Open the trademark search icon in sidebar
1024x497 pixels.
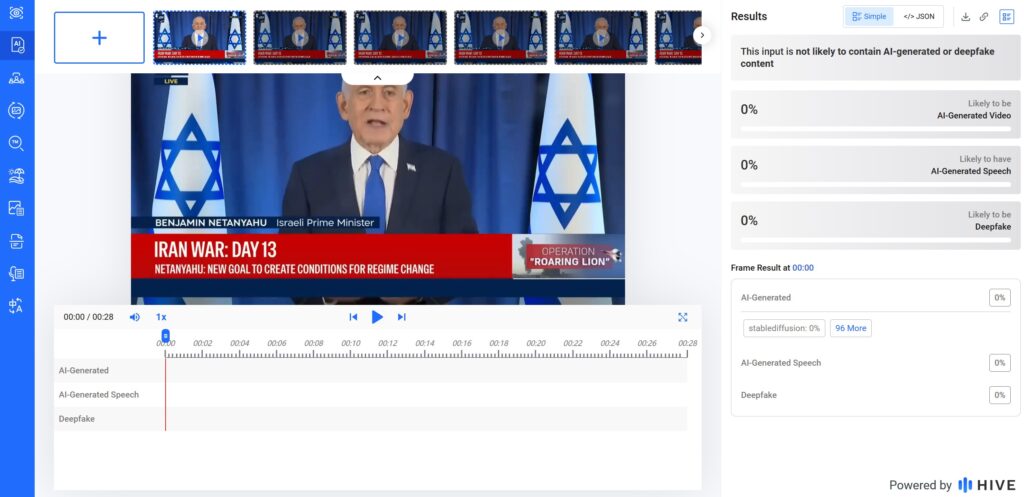click(17, 143)
